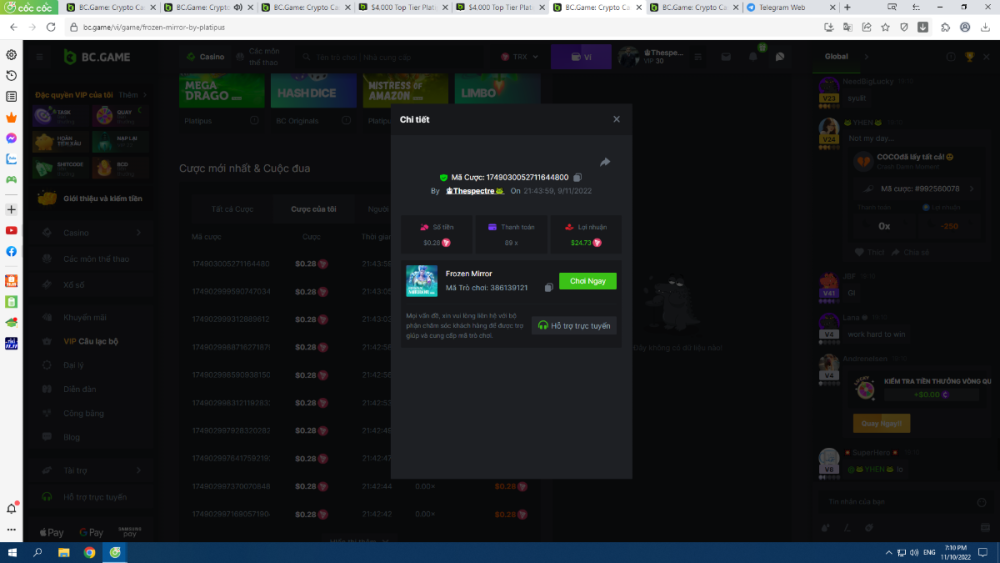Open the Thespectre player profile link
This screenshot has height=563, width=1000.
(475, 190)
